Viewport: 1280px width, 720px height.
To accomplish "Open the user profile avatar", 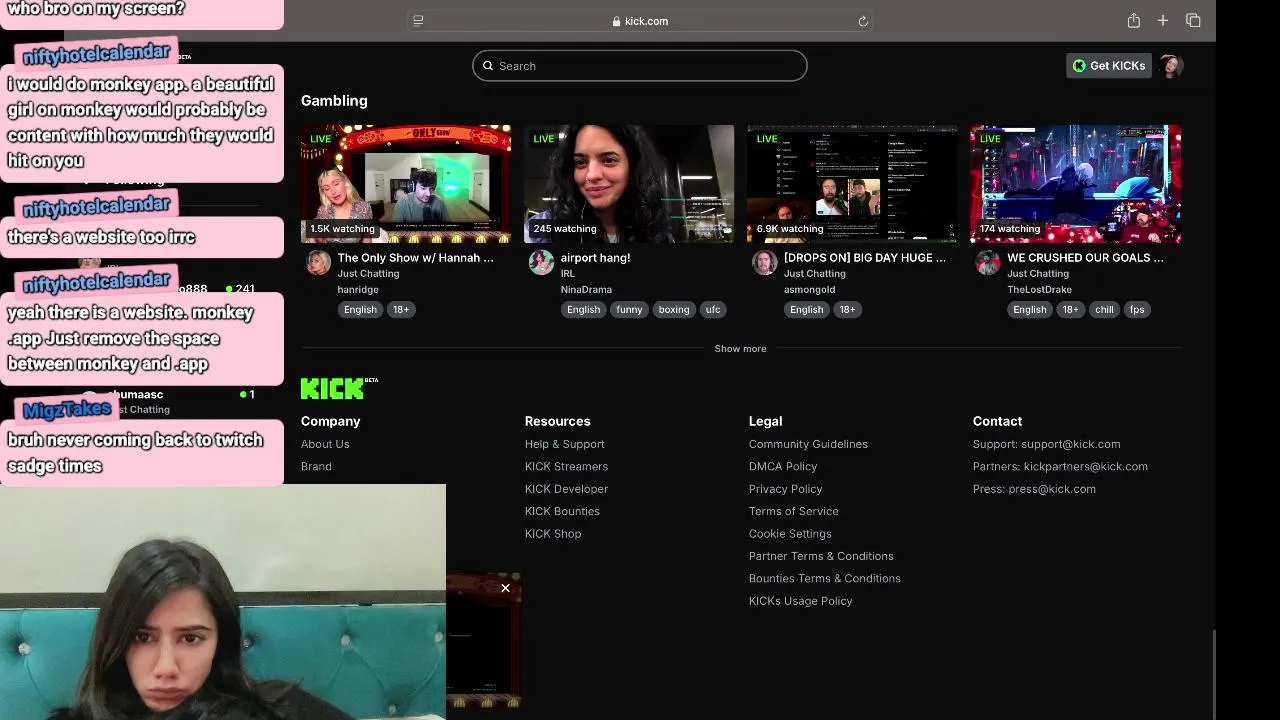I will point(1171,66).
